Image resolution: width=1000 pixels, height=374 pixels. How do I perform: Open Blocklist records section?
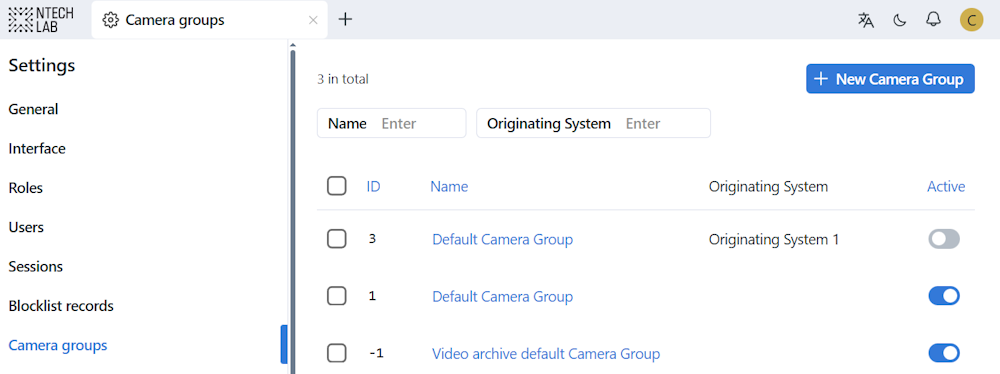tap(61, 306)
